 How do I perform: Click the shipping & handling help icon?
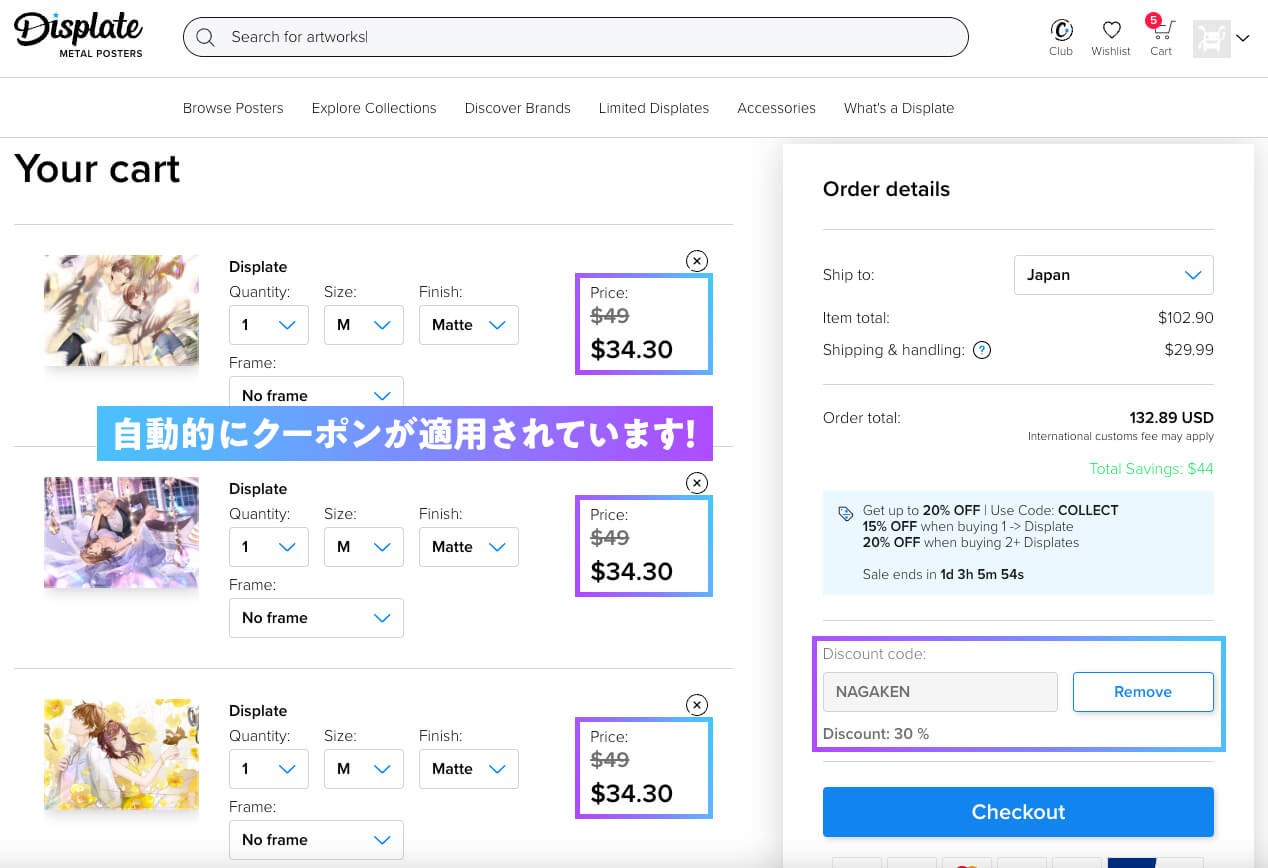click(x=982, y=350)
